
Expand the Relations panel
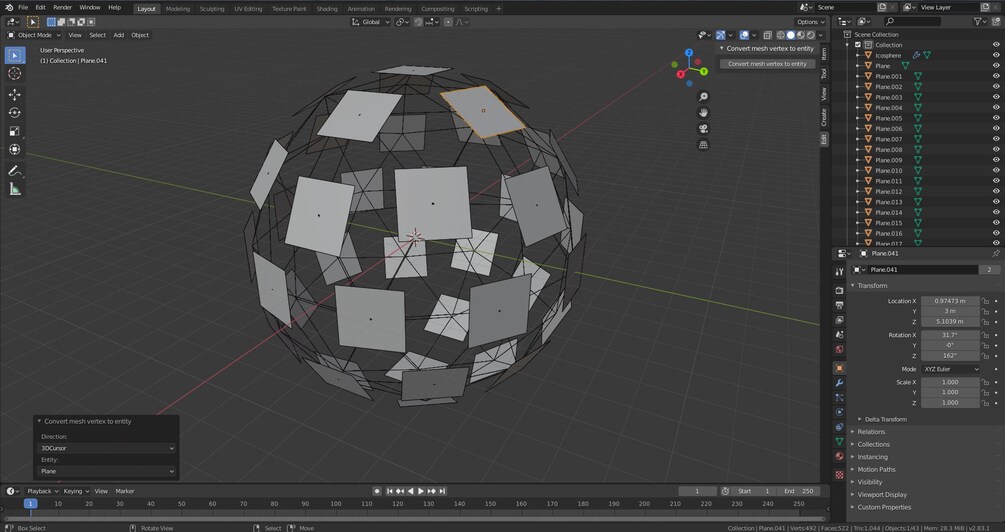(x=870, y=432)
